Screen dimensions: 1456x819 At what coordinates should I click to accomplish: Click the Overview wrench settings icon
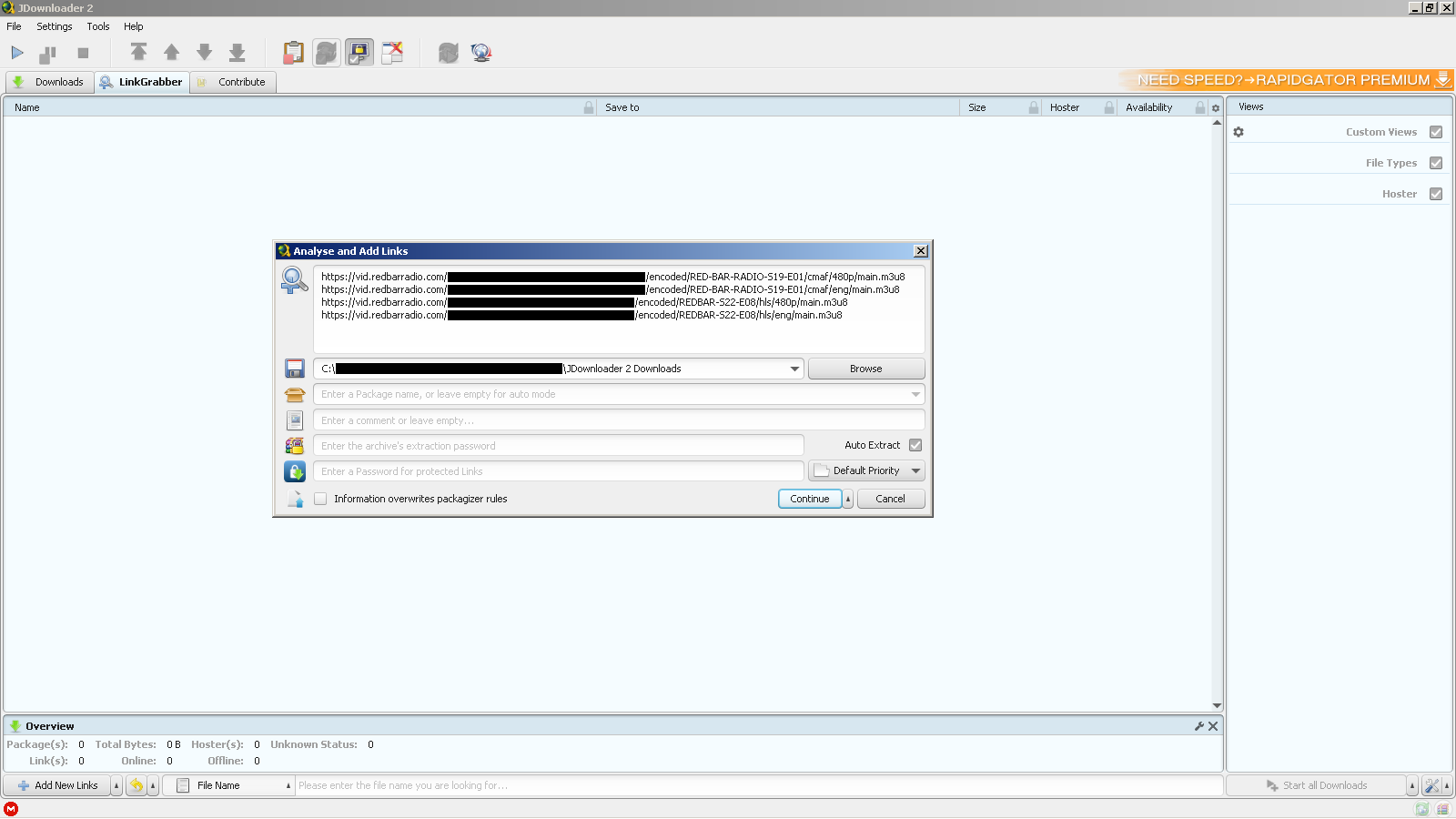coord(1199,726)
